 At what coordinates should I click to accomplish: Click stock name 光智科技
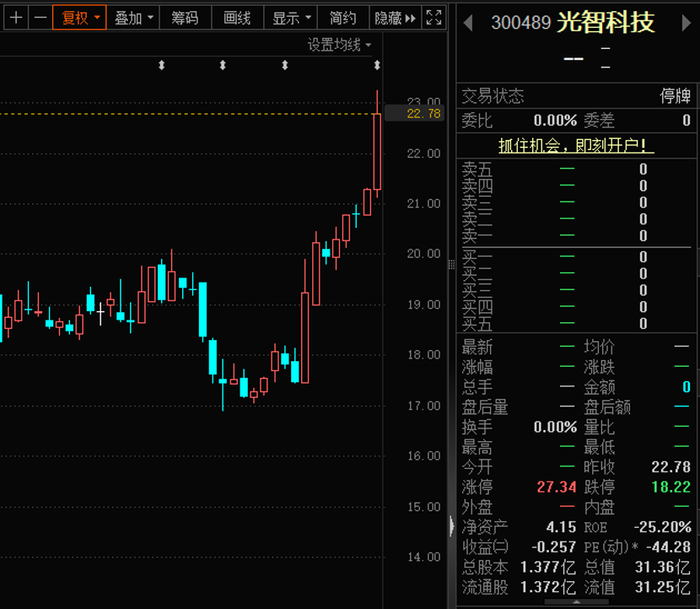(606, 21)
